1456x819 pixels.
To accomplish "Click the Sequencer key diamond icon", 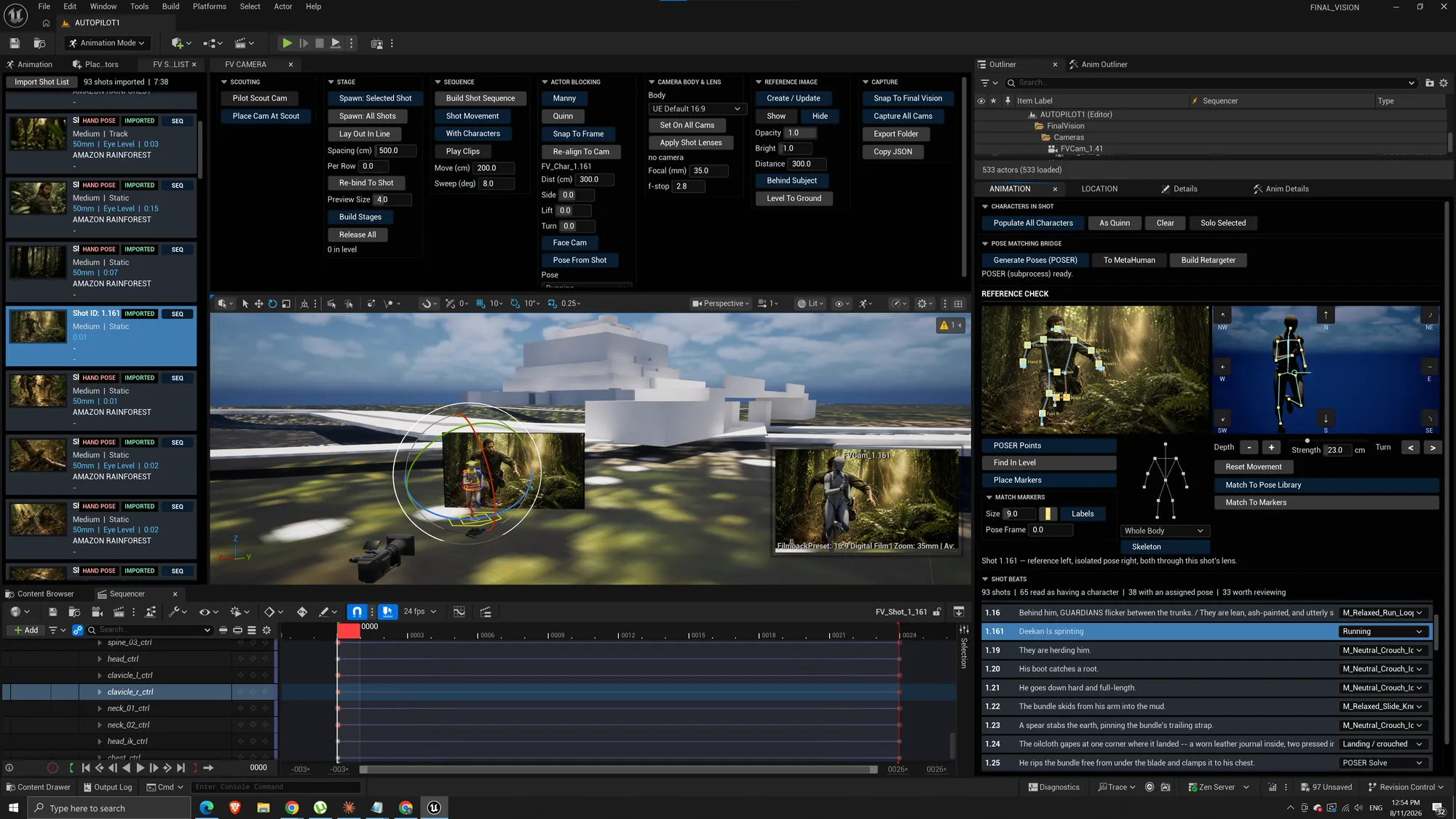I will [302, 612].
